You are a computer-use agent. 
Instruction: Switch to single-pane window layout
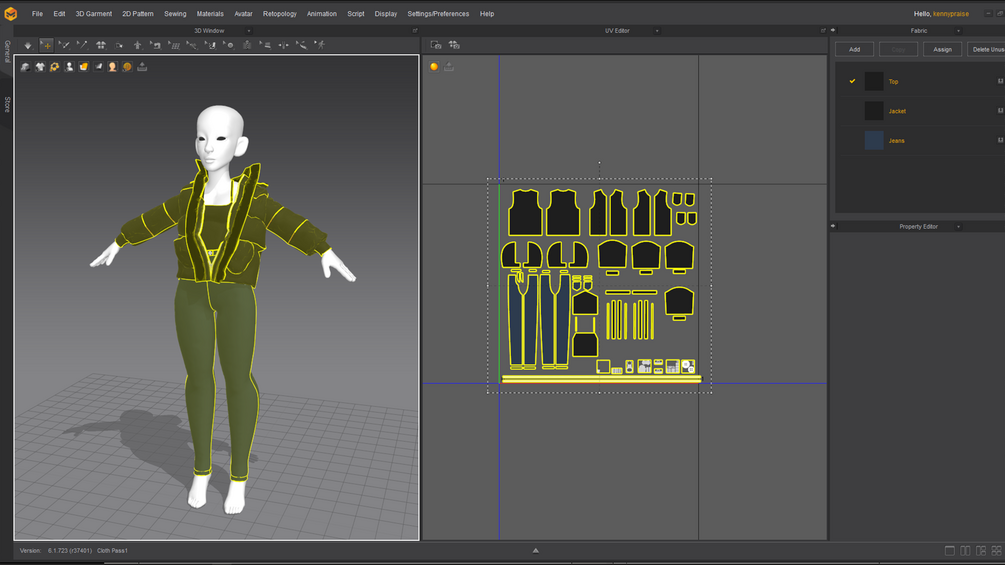pos(949,551)
